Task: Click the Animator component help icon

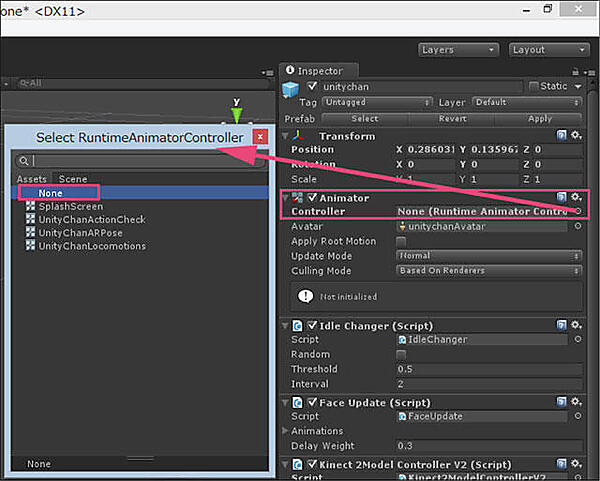Action: (x=561, y=198)
